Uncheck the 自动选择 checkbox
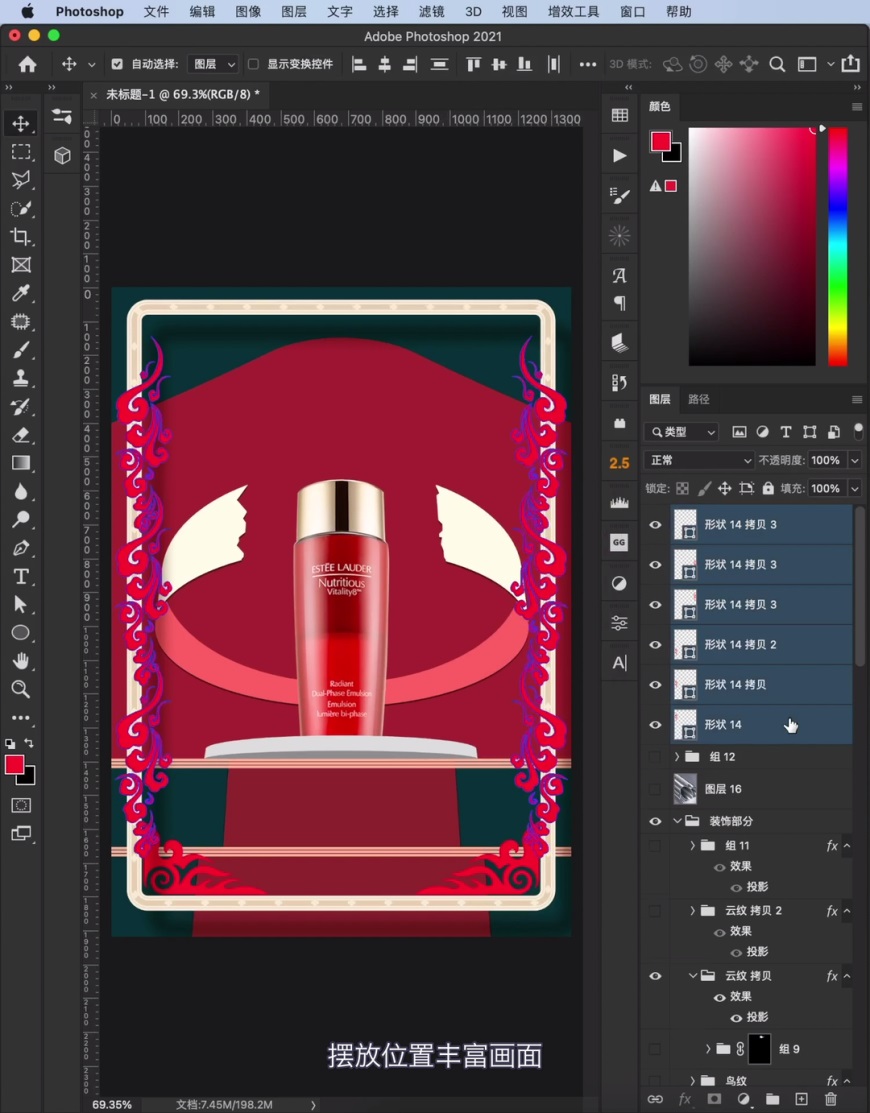870x1113 pixels. tap(117, 64)
